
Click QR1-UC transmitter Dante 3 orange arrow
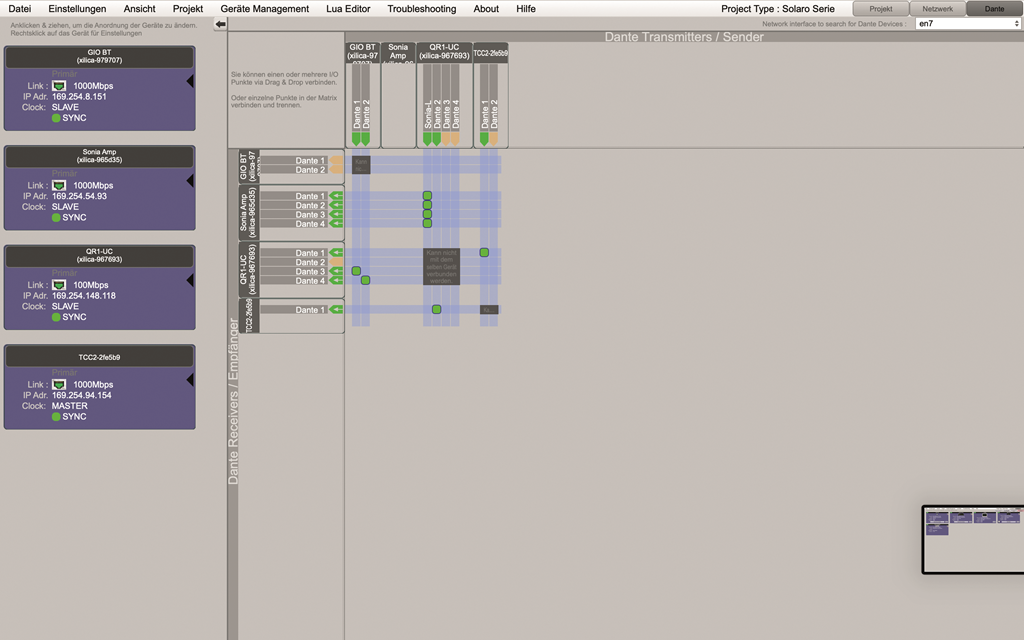(x=446, y=138)
